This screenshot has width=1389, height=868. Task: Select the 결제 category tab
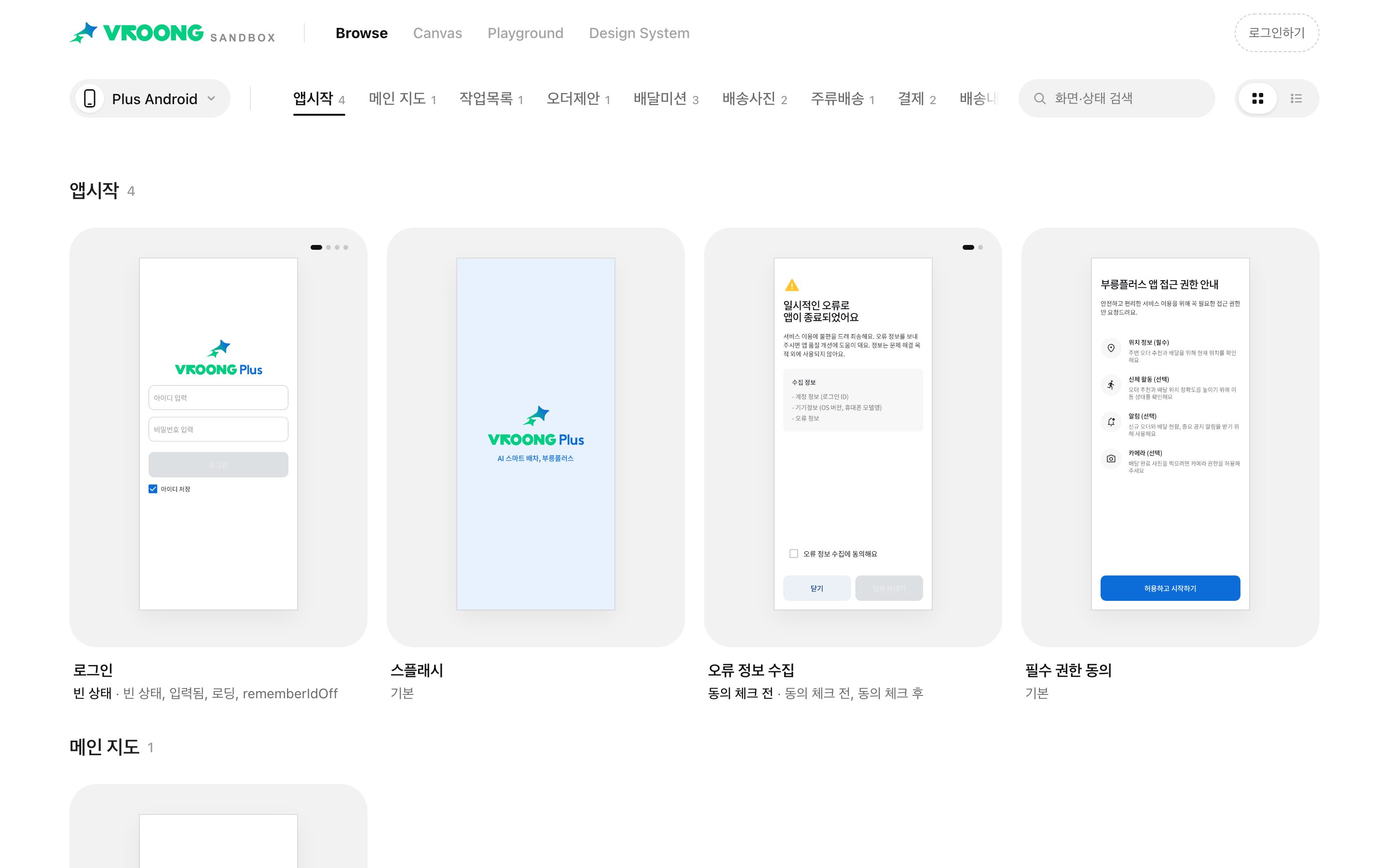[x=917, y=99]
